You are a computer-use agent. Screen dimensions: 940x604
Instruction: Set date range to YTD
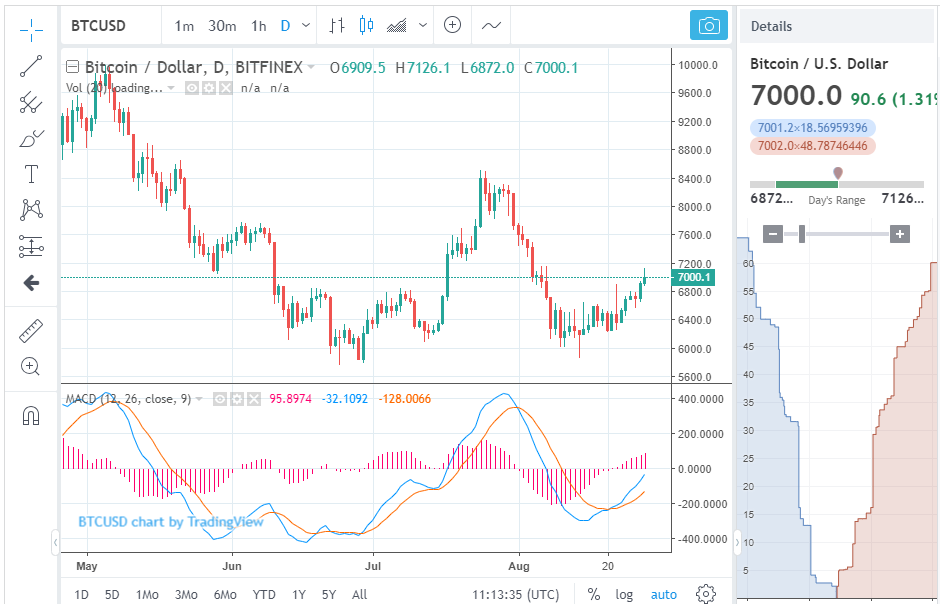(x=264, y=594)
